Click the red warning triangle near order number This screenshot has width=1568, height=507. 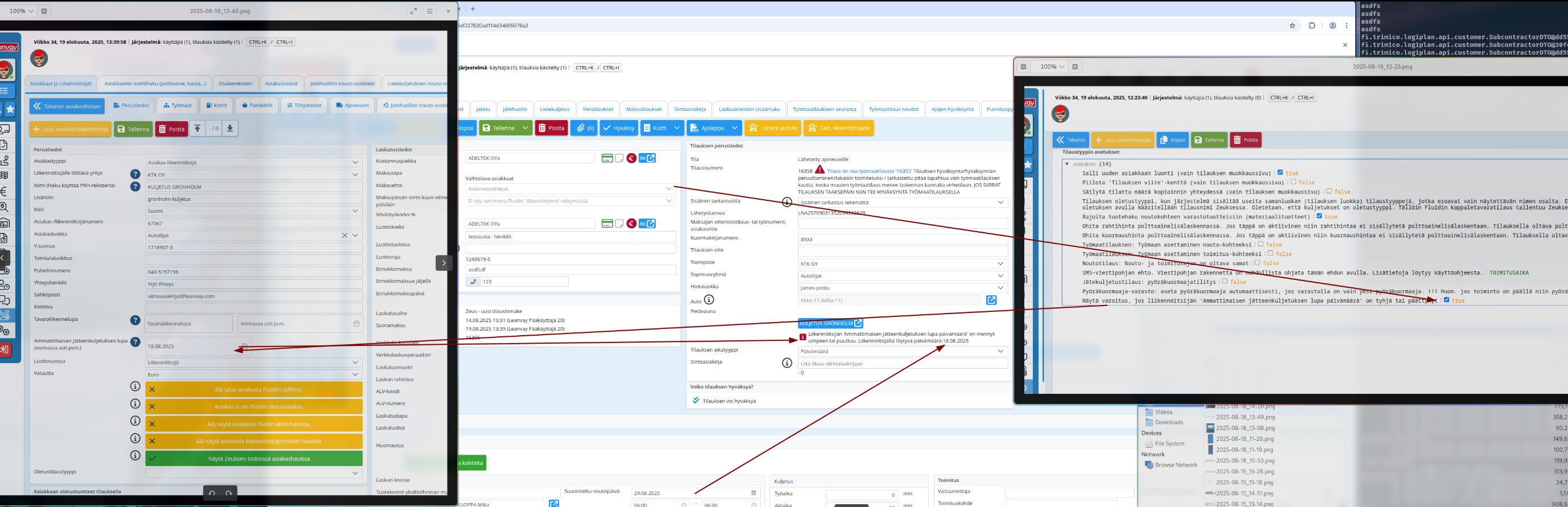(820, 170)
